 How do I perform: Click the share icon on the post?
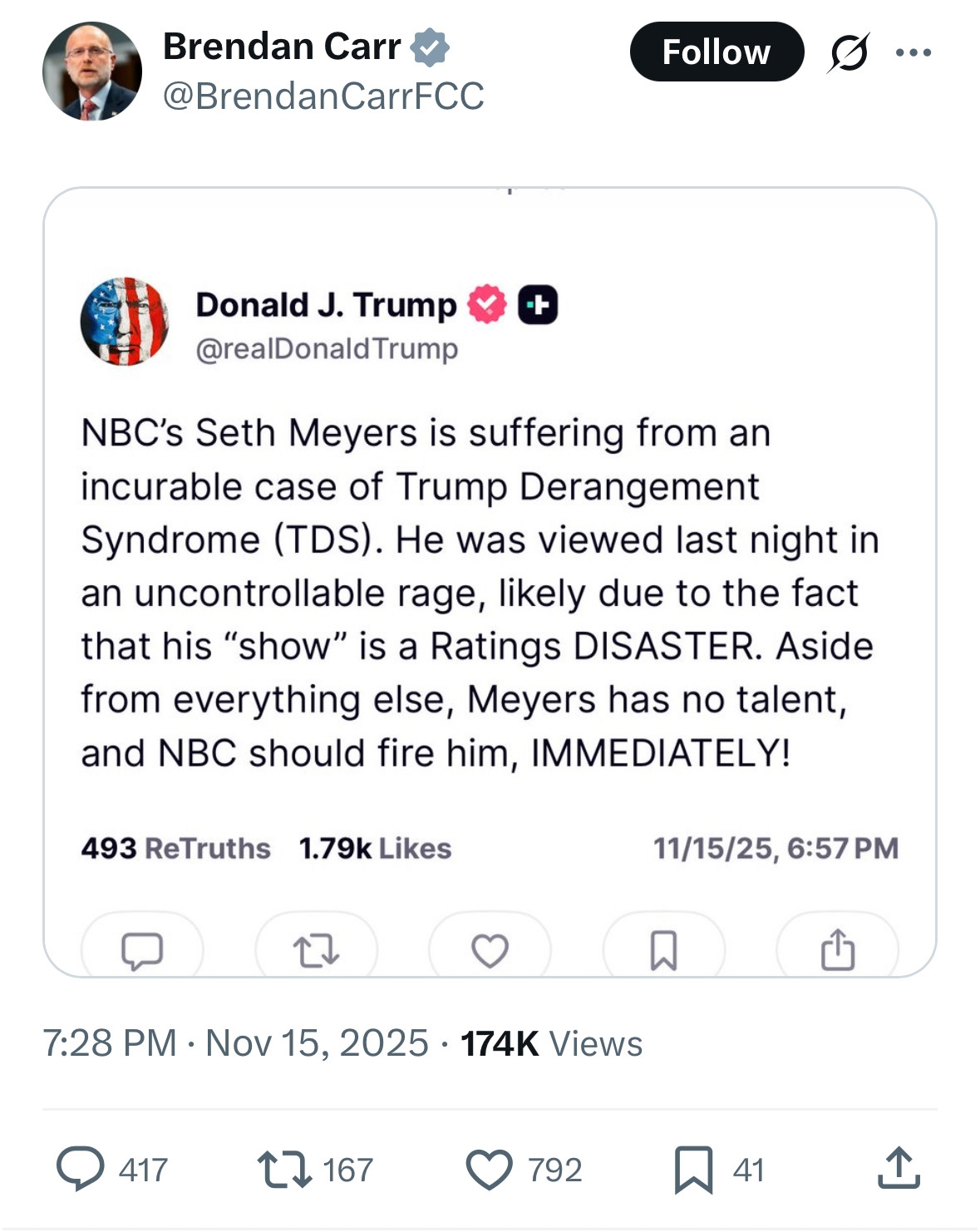point(899,1168)
